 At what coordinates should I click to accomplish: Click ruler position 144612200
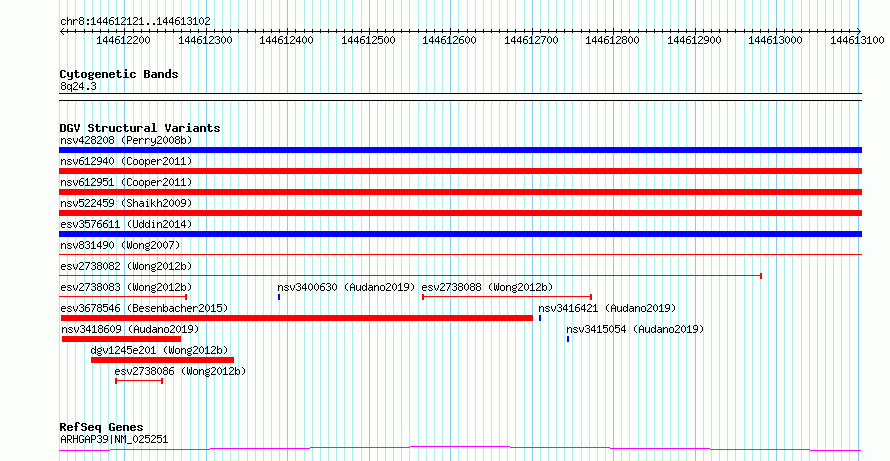tap(124, 40)
